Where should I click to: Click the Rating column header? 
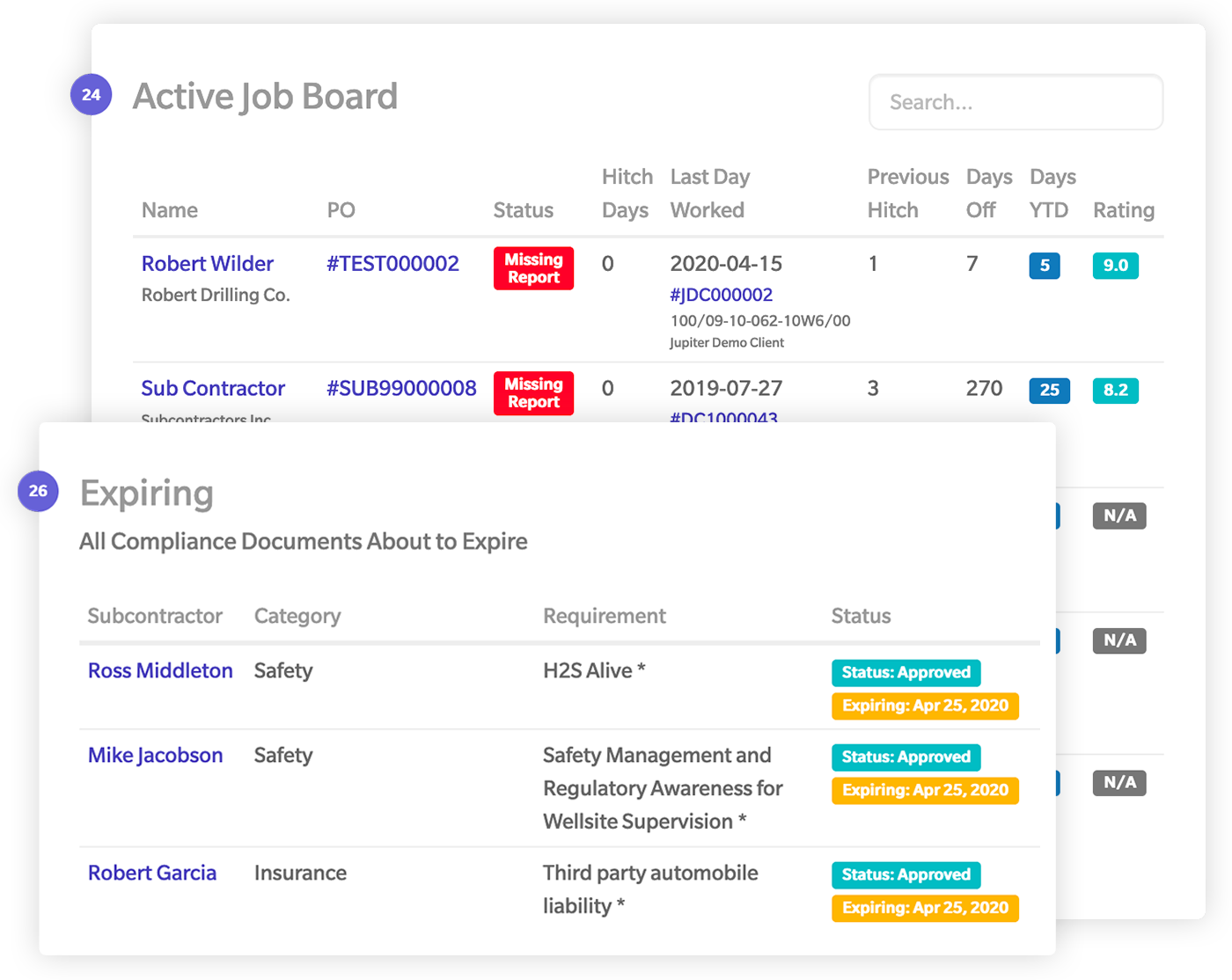(1123, 210)
